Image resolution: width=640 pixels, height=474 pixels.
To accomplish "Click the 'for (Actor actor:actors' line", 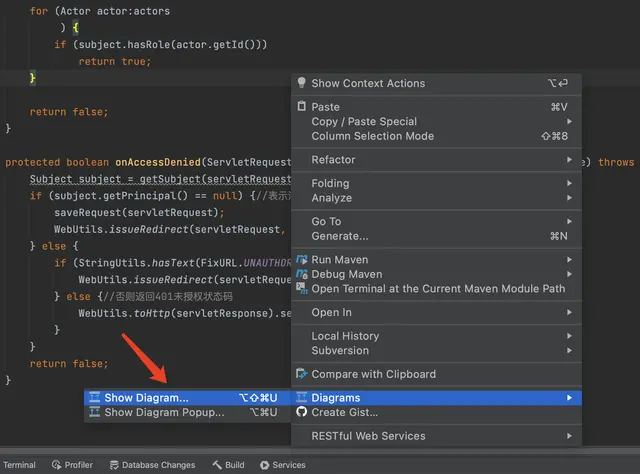I will coord(100,11).
